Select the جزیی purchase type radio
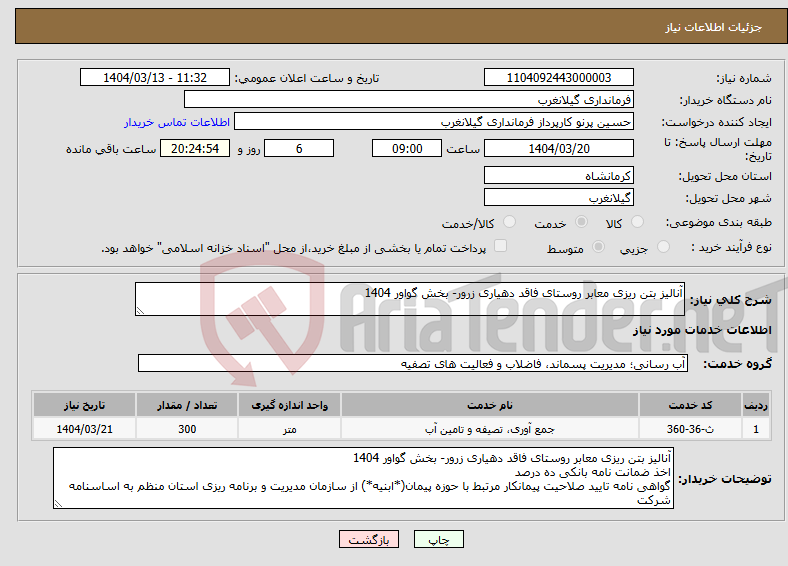 663,247
